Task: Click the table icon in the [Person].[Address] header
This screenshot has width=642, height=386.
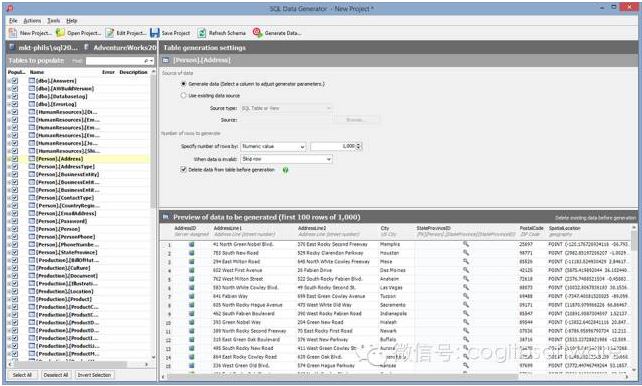Action: click(x=166, y=60)
